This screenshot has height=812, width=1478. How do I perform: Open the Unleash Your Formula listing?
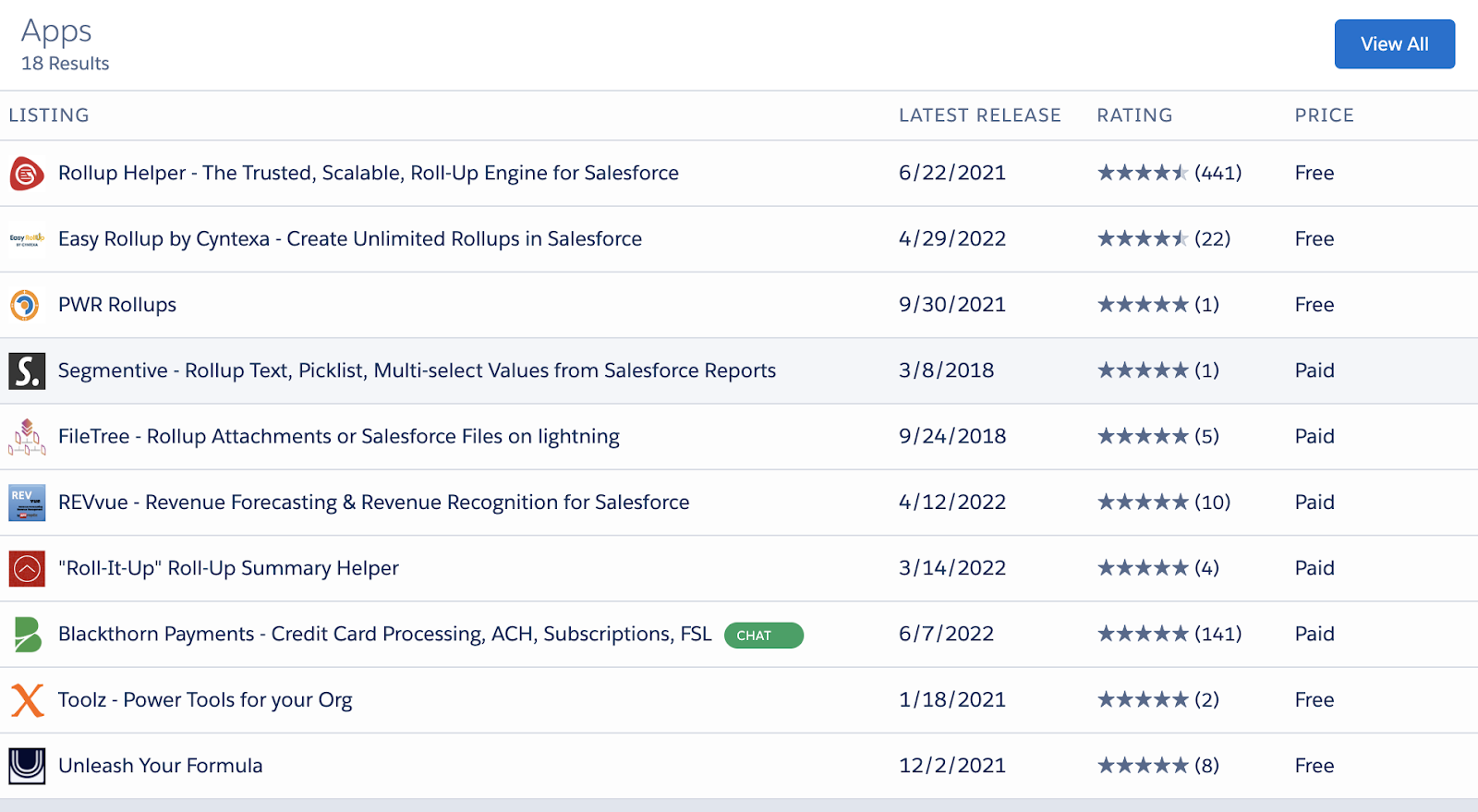click(161, 766)
